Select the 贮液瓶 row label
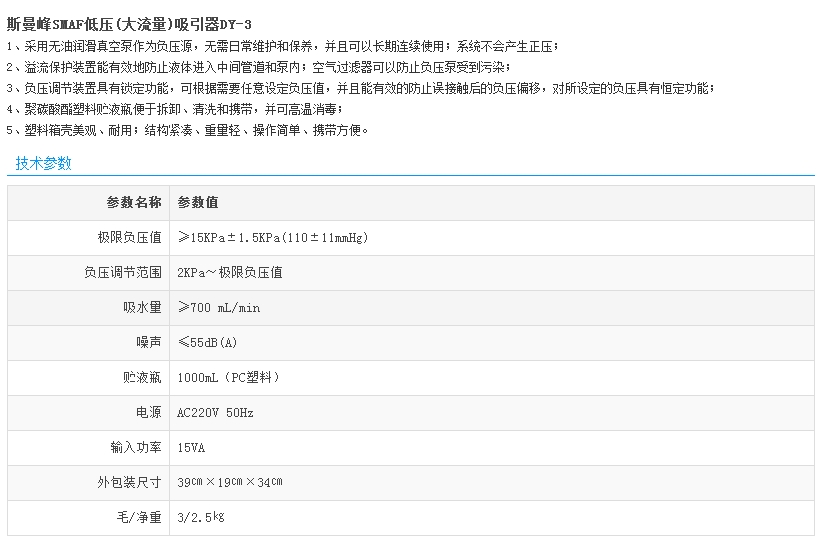Screen dimensions: 827x548 (x=142, y=377)
